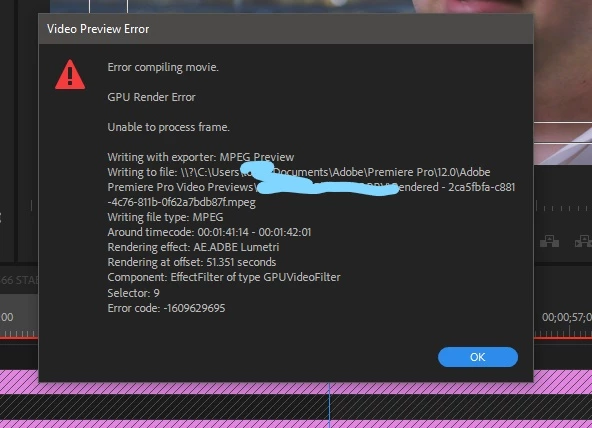The image size is (592, 428).
Task: Click the blue playhead line on the timeline
Action: 329,405
